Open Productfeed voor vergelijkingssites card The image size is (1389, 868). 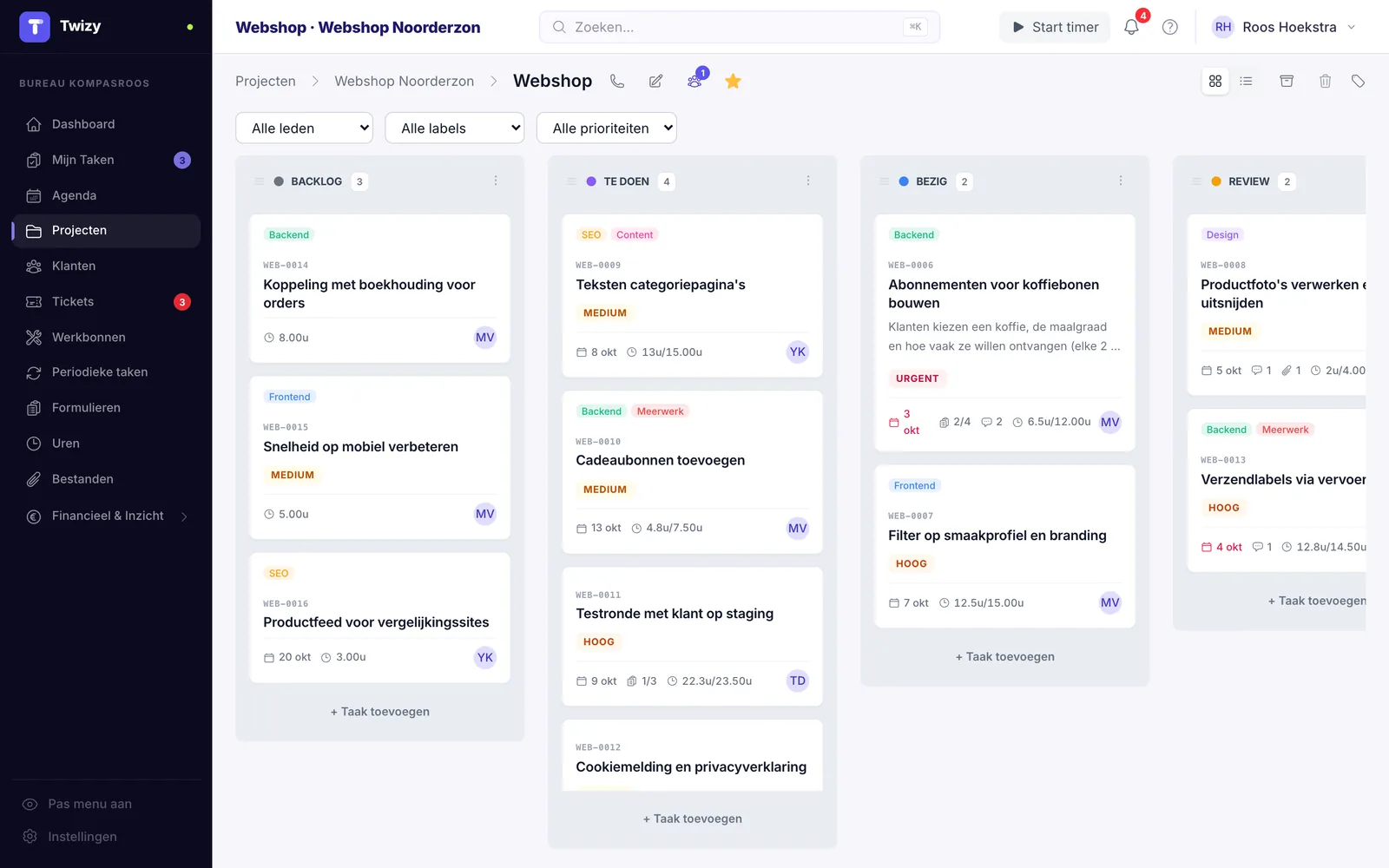(380, 618)
